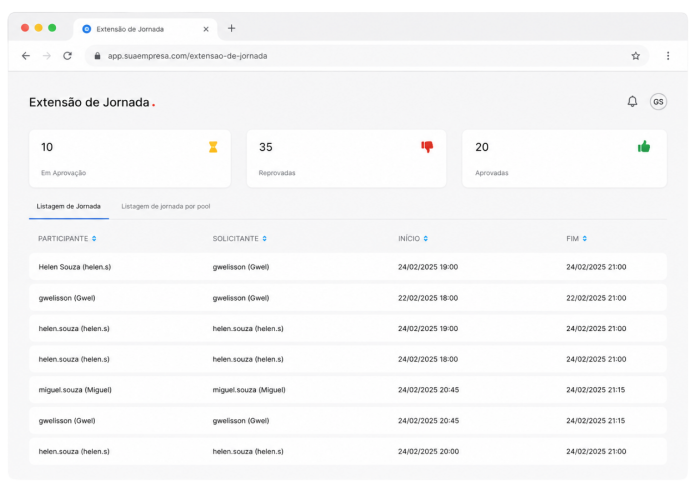This screenshot has height=500, width=700.
Task: Bookmark the page with the star icon
Action: [635, 56]
